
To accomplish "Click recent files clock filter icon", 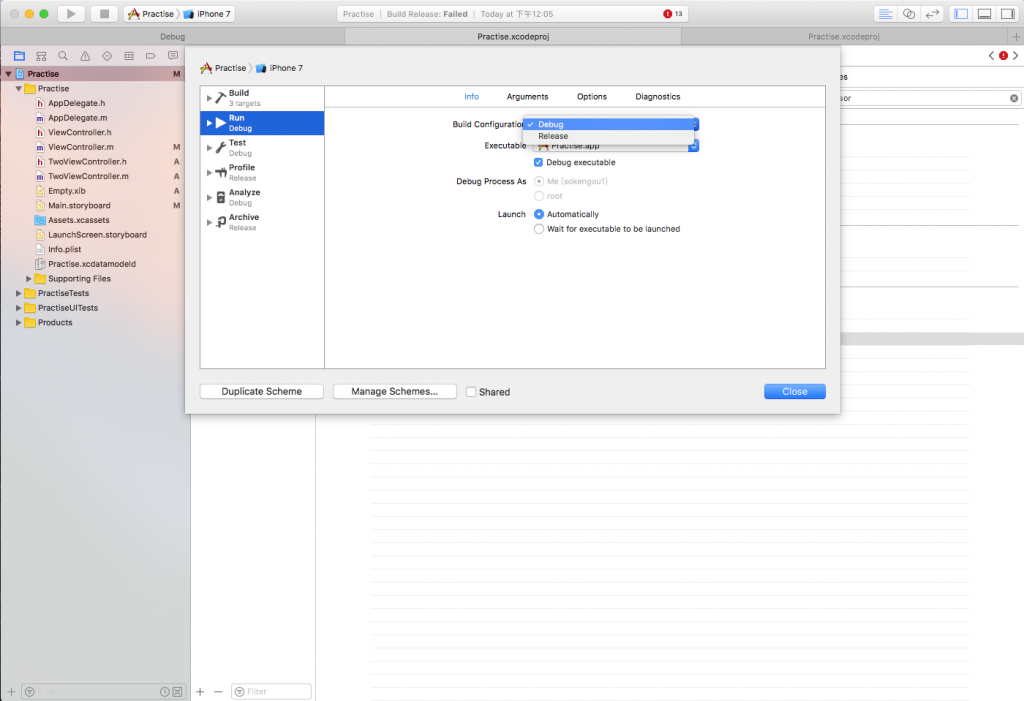I will point(165,691).
